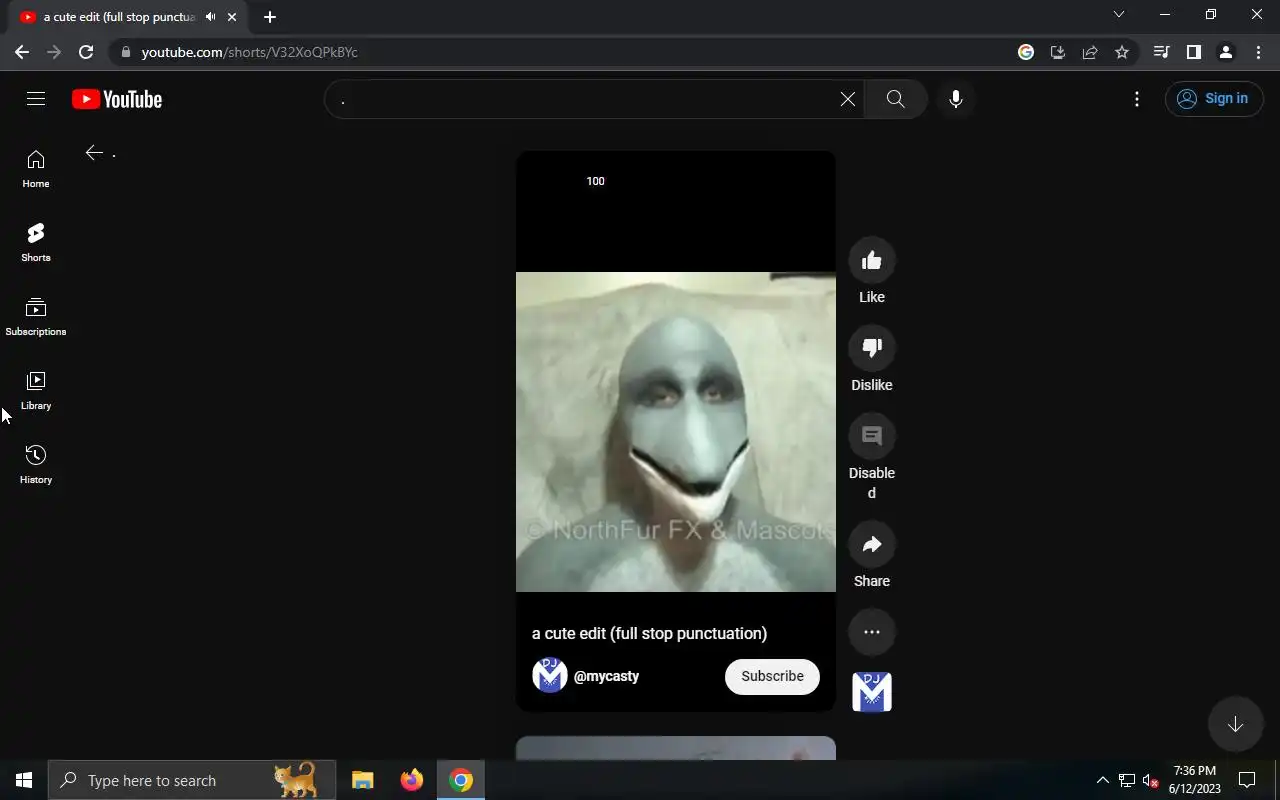Viewport: 1280px width, 800px height.
Task: Open Chrome three-dot menu
Action: (x=1258, y=52)
